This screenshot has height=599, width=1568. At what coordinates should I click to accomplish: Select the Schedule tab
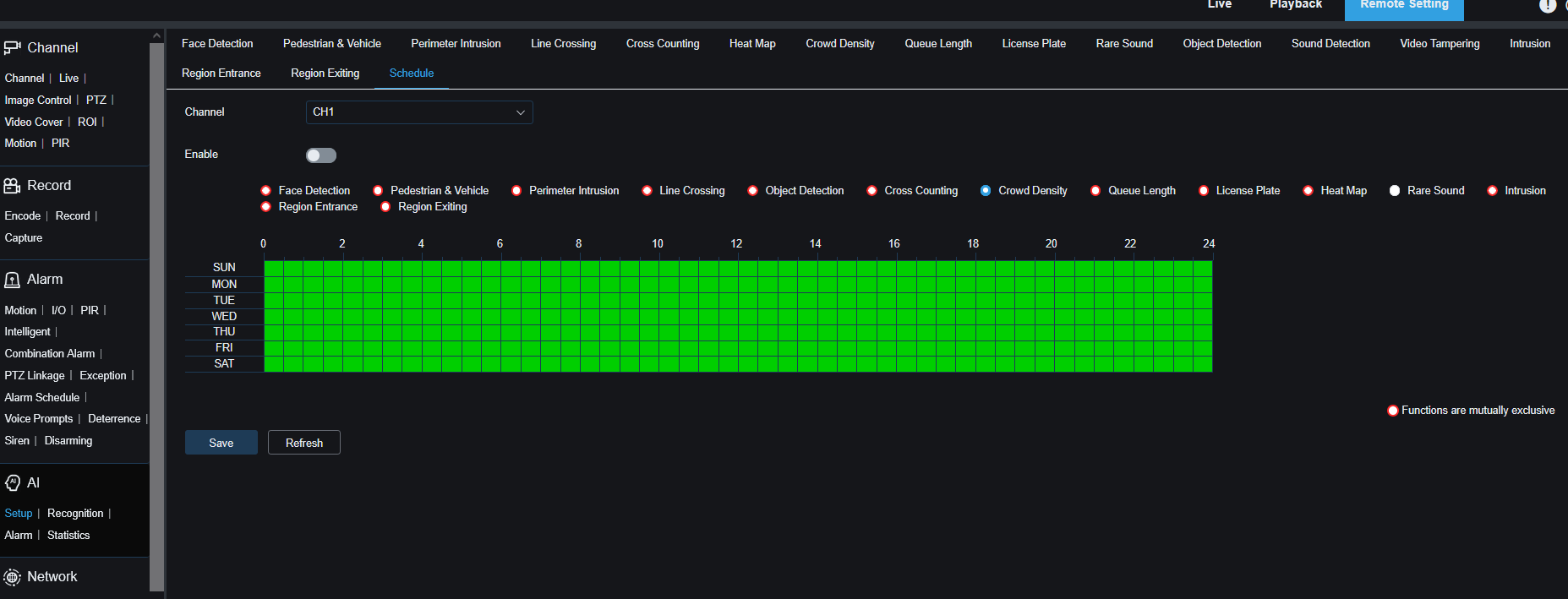point(412,74)
